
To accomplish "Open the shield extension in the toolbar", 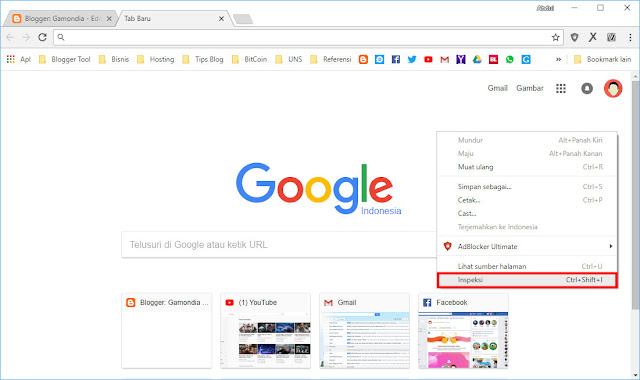I will coord(574,37).
